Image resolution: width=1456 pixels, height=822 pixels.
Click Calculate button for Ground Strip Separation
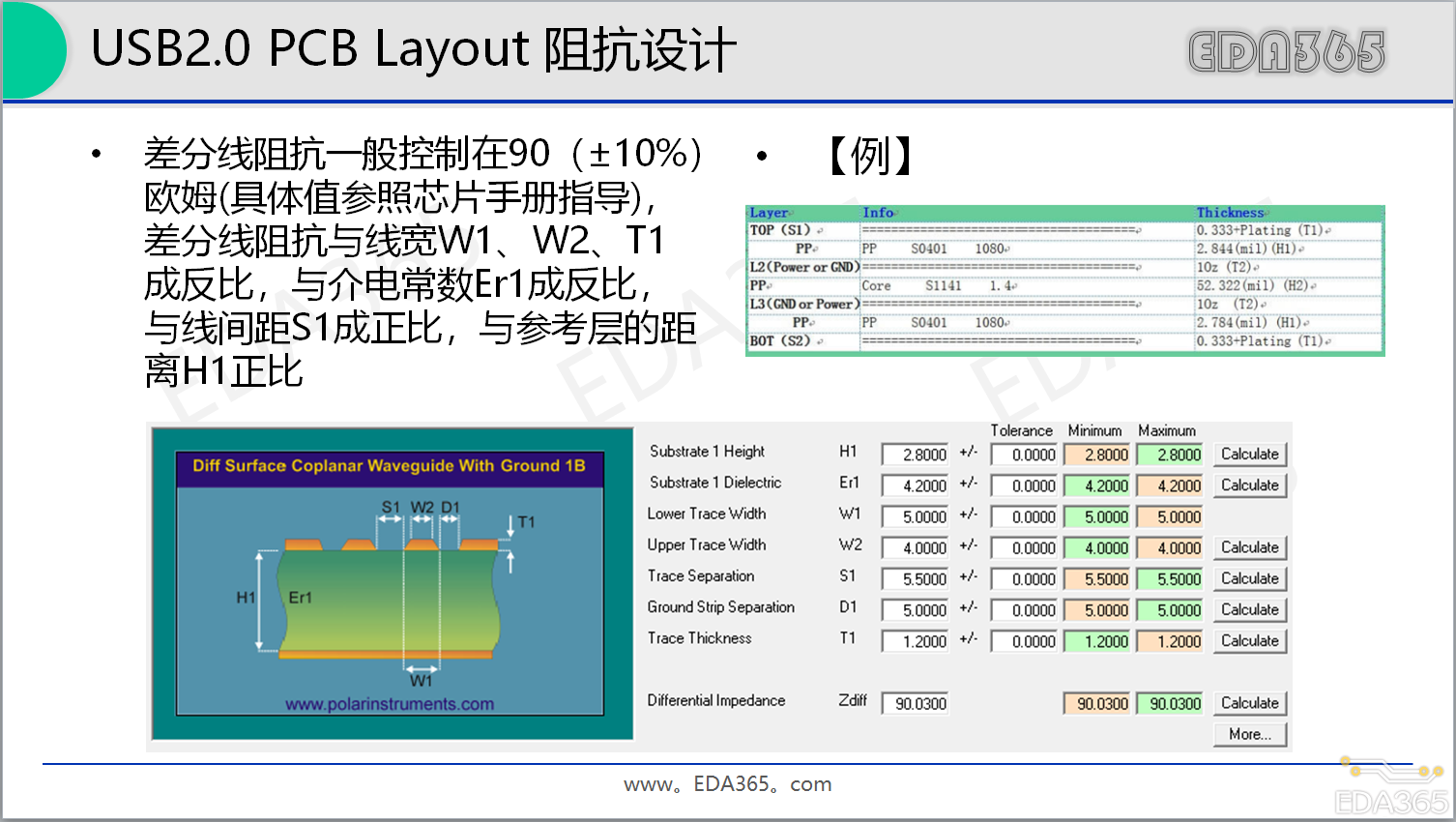click(1250, 610)
